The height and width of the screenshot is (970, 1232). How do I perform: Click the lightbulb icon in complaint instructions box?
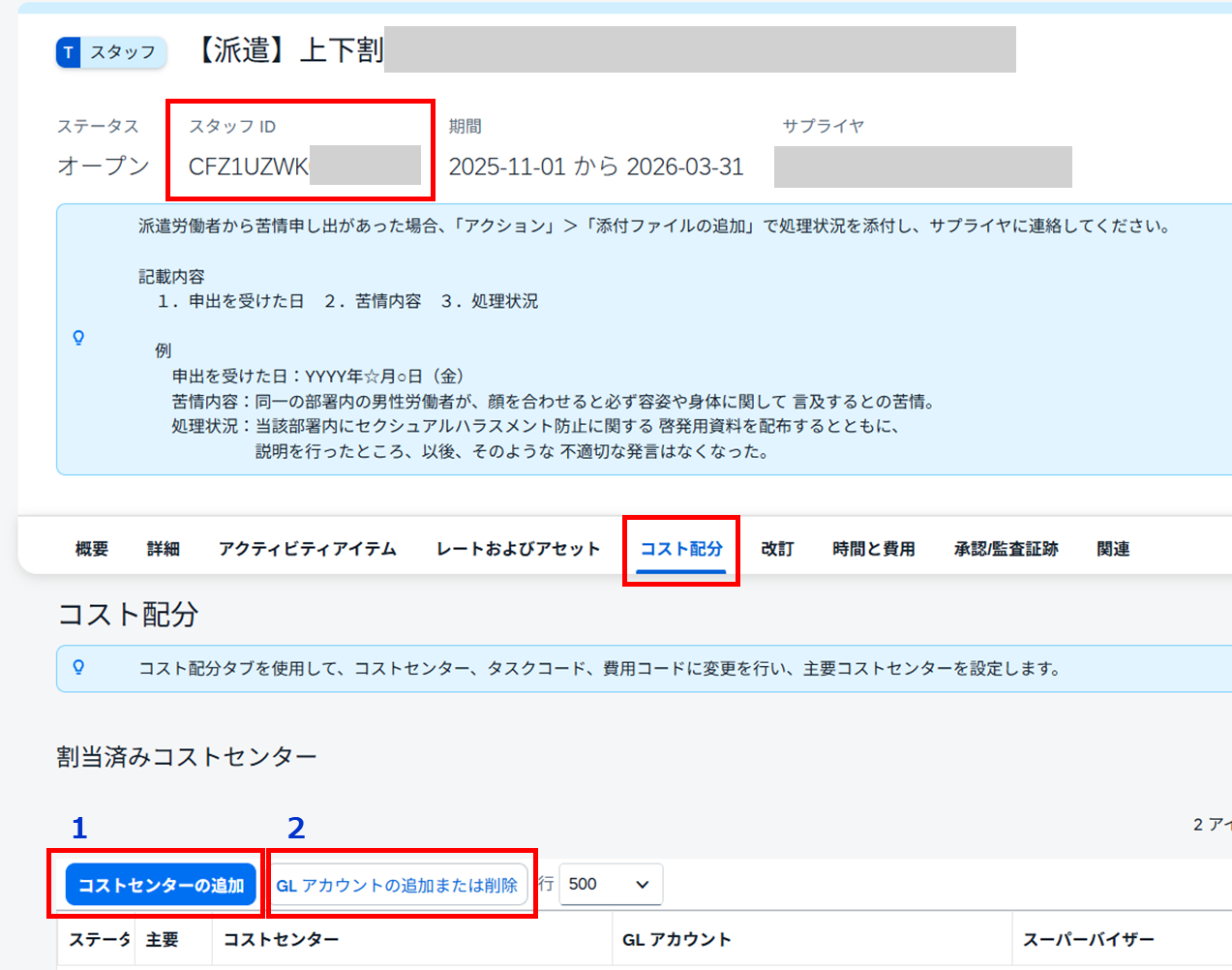tap(79, 338)
